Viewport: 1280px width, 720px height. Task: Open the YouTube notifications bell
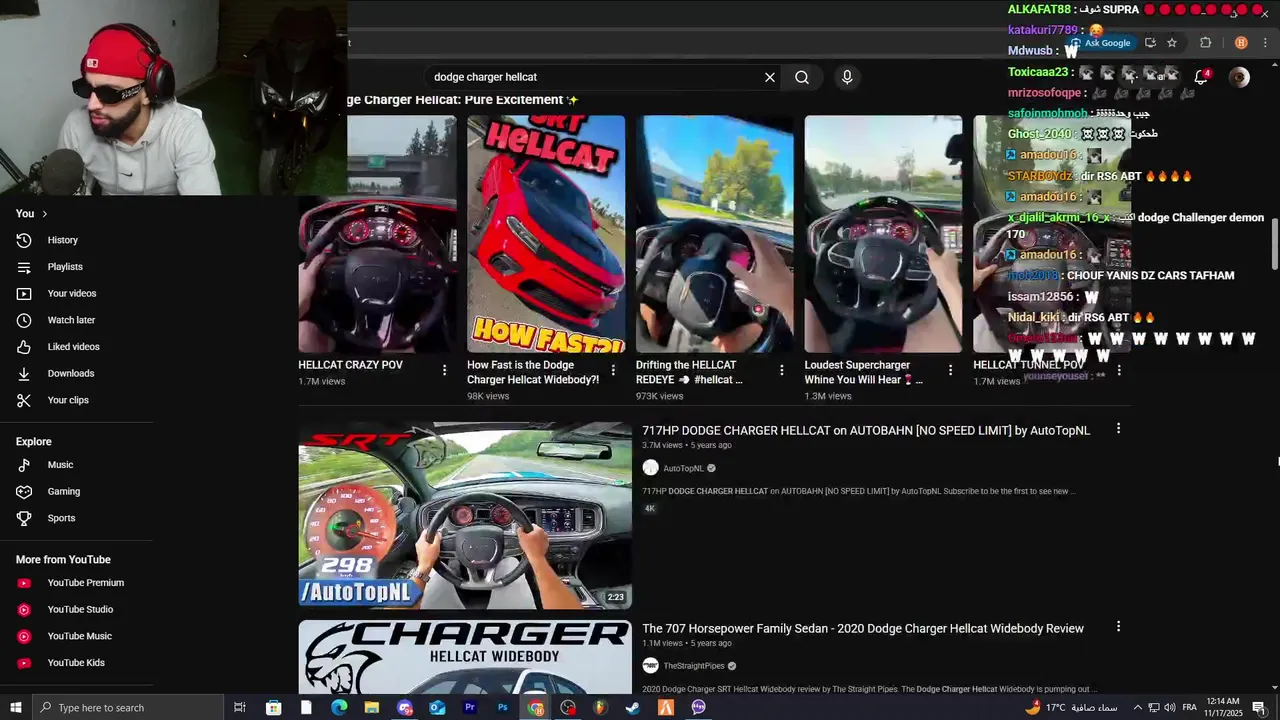(x=1201, y=77)
